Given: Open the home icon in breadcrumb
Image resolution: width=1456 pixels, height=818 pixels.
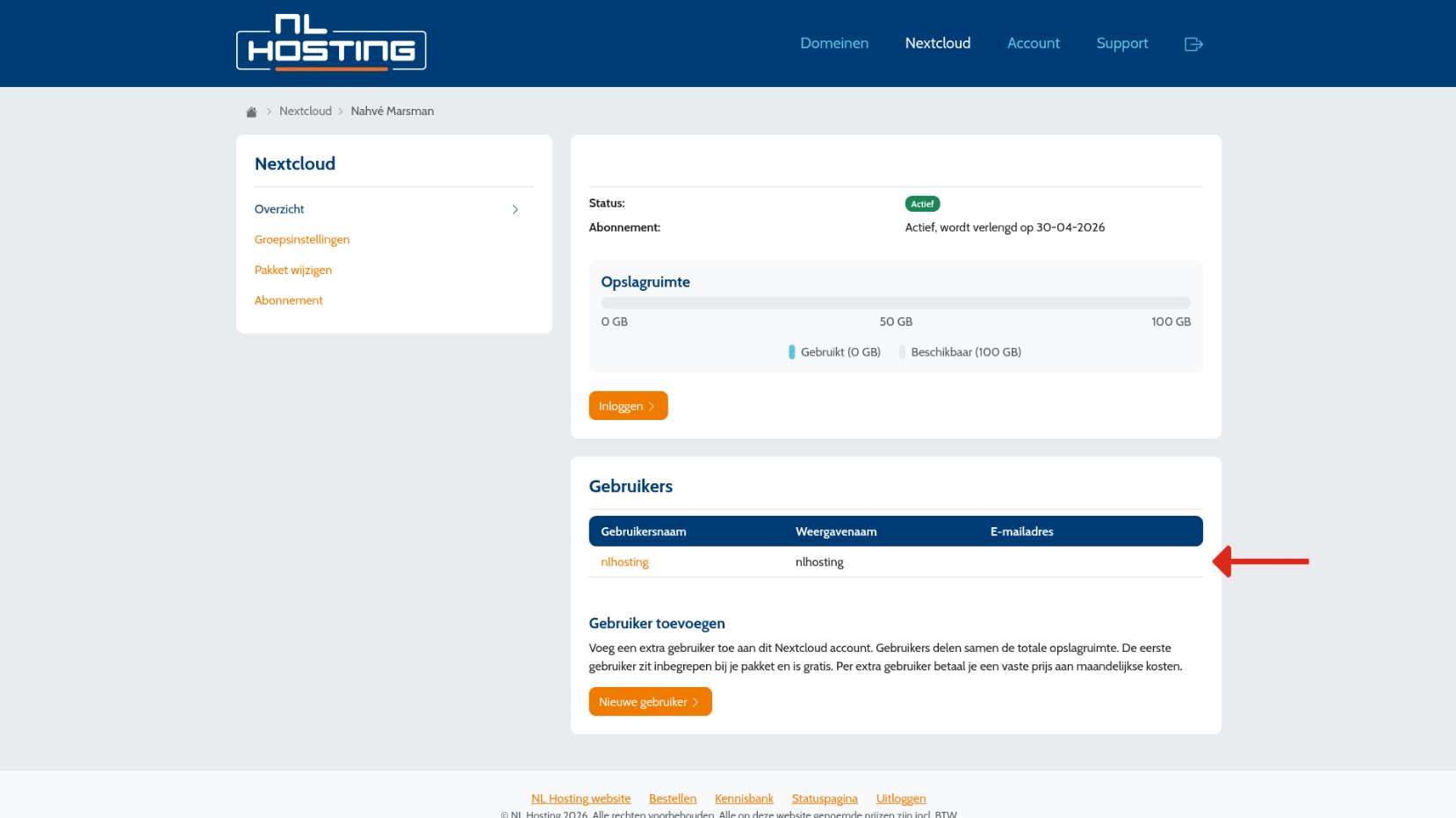Looking at the screenshot, I should pos(251,112).
